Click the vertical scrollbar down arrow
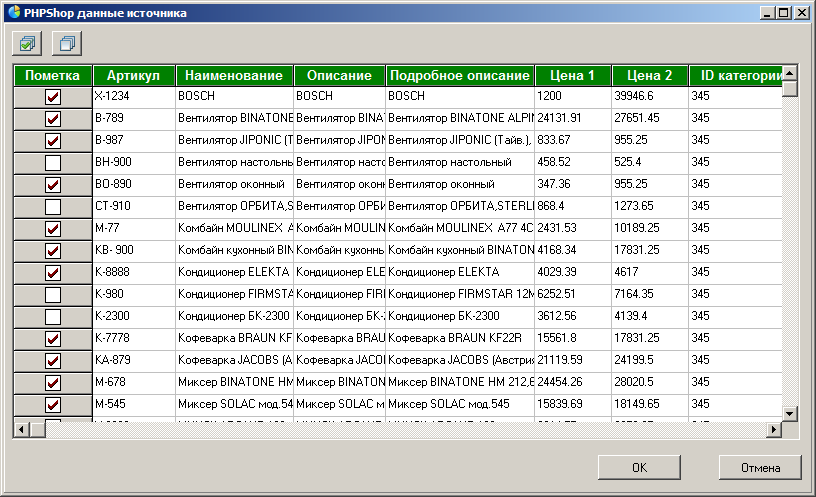Image resolution: width=816 pixels, height=497 pixels. coord(789,414)
